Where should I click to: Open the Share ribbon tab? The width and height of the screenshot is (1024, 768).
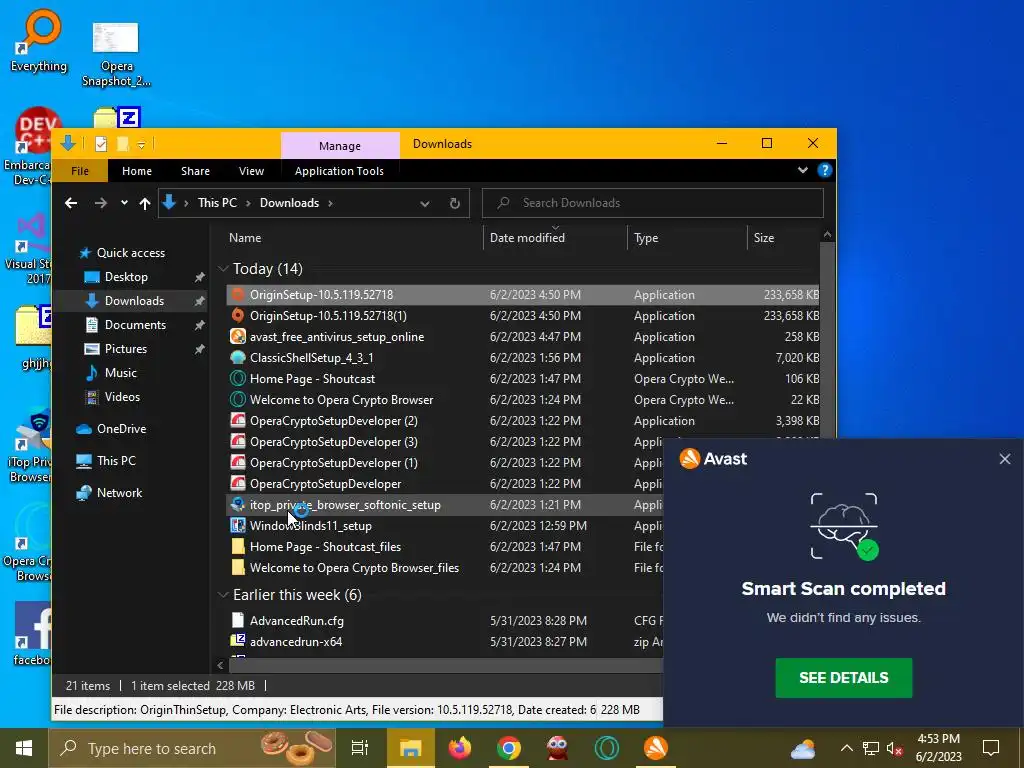195,171
